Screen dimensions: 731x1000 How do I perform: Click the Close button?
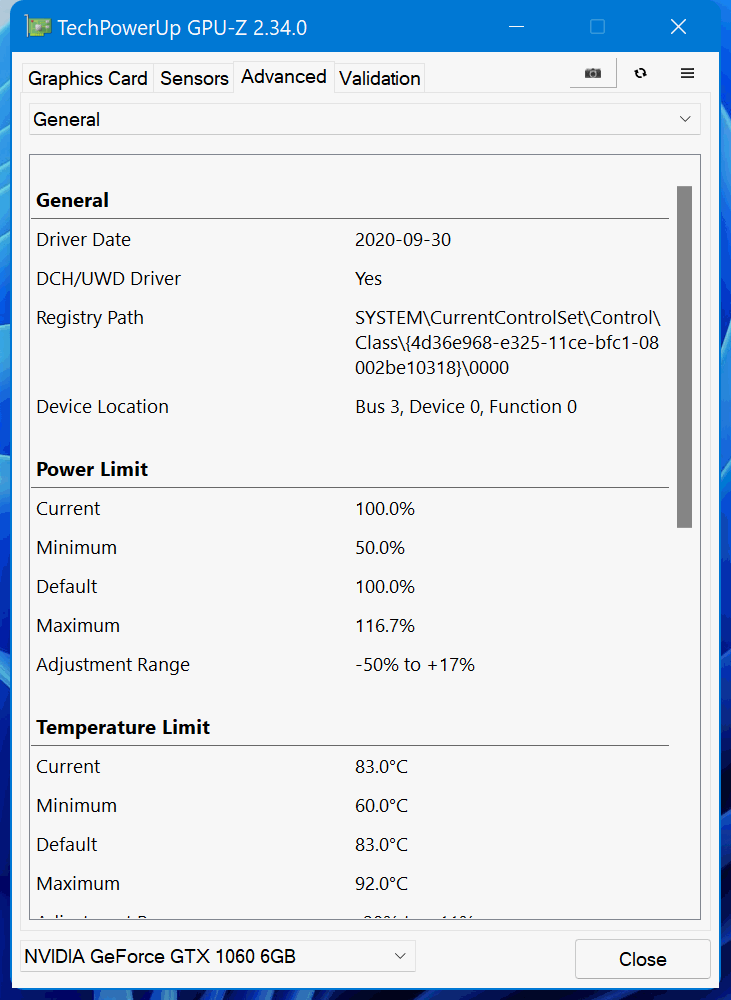click(x=642, y=959)
